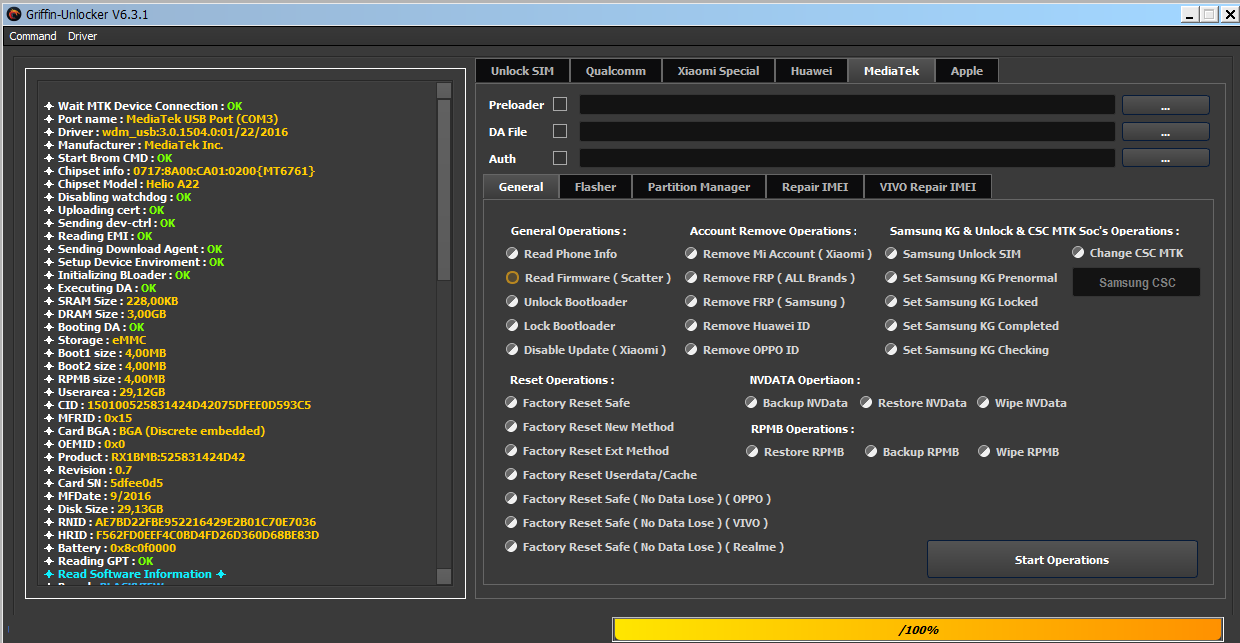Select Set Samsung KG Locked
The width and height of the screenshot is (1240, 643).
pyautogui.click(x=962, y=302)
